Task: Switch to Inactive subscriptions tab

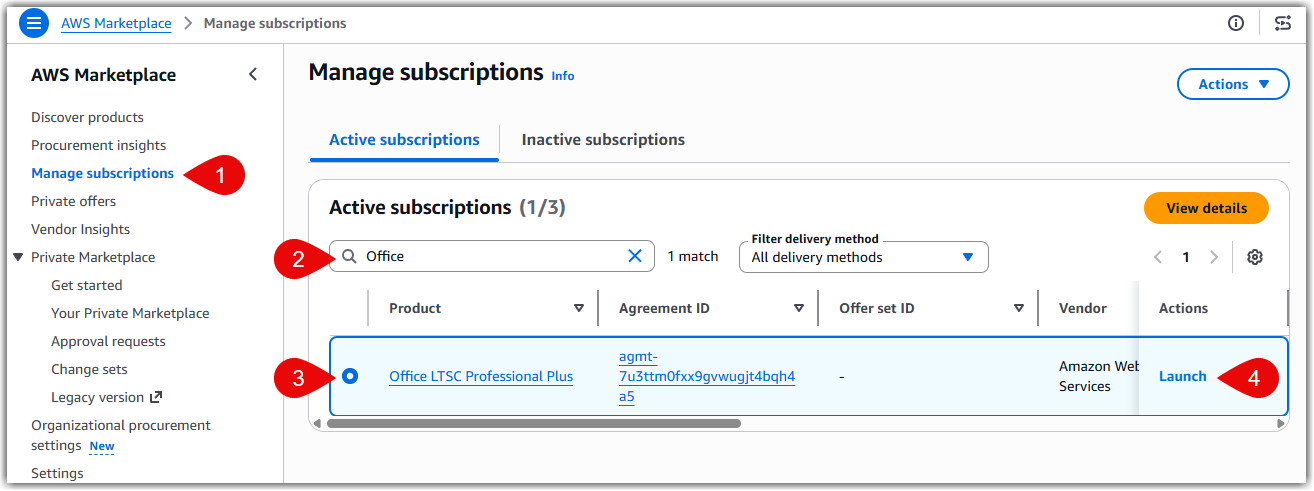Action: pyautogui.click(x=603, y=140)
